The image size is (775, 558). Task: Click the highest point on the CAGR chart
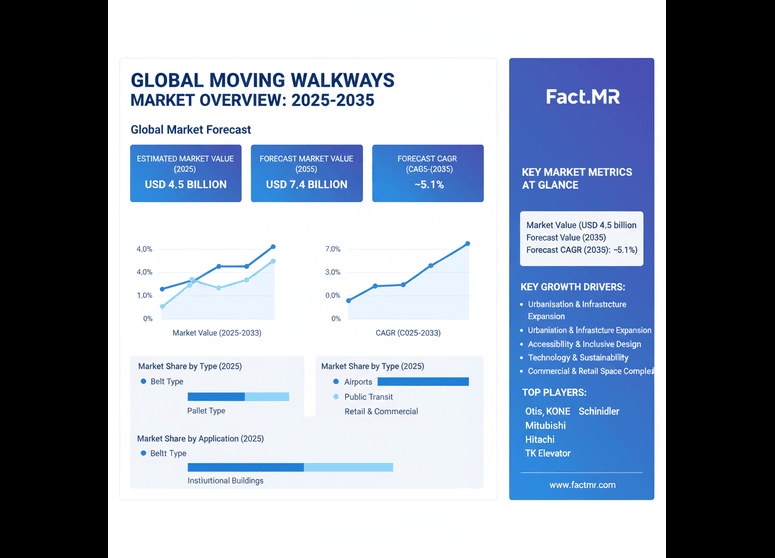(467, 244)
